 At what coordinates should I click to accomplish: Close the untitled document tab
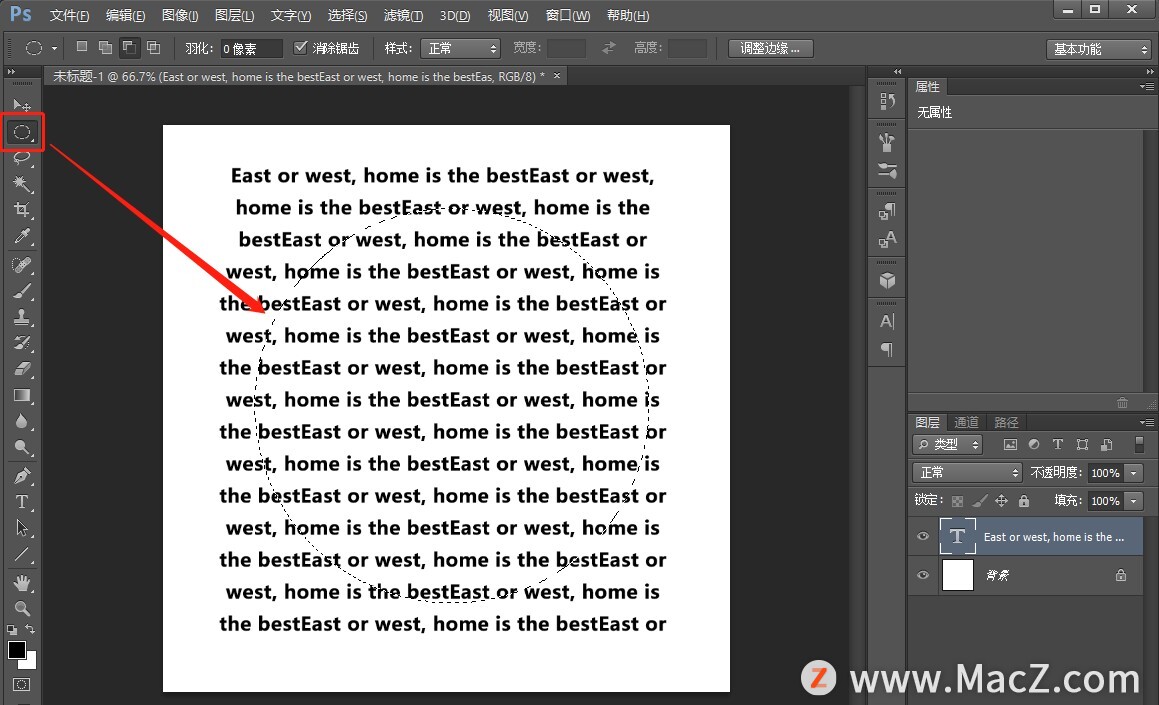pos(557,75)
